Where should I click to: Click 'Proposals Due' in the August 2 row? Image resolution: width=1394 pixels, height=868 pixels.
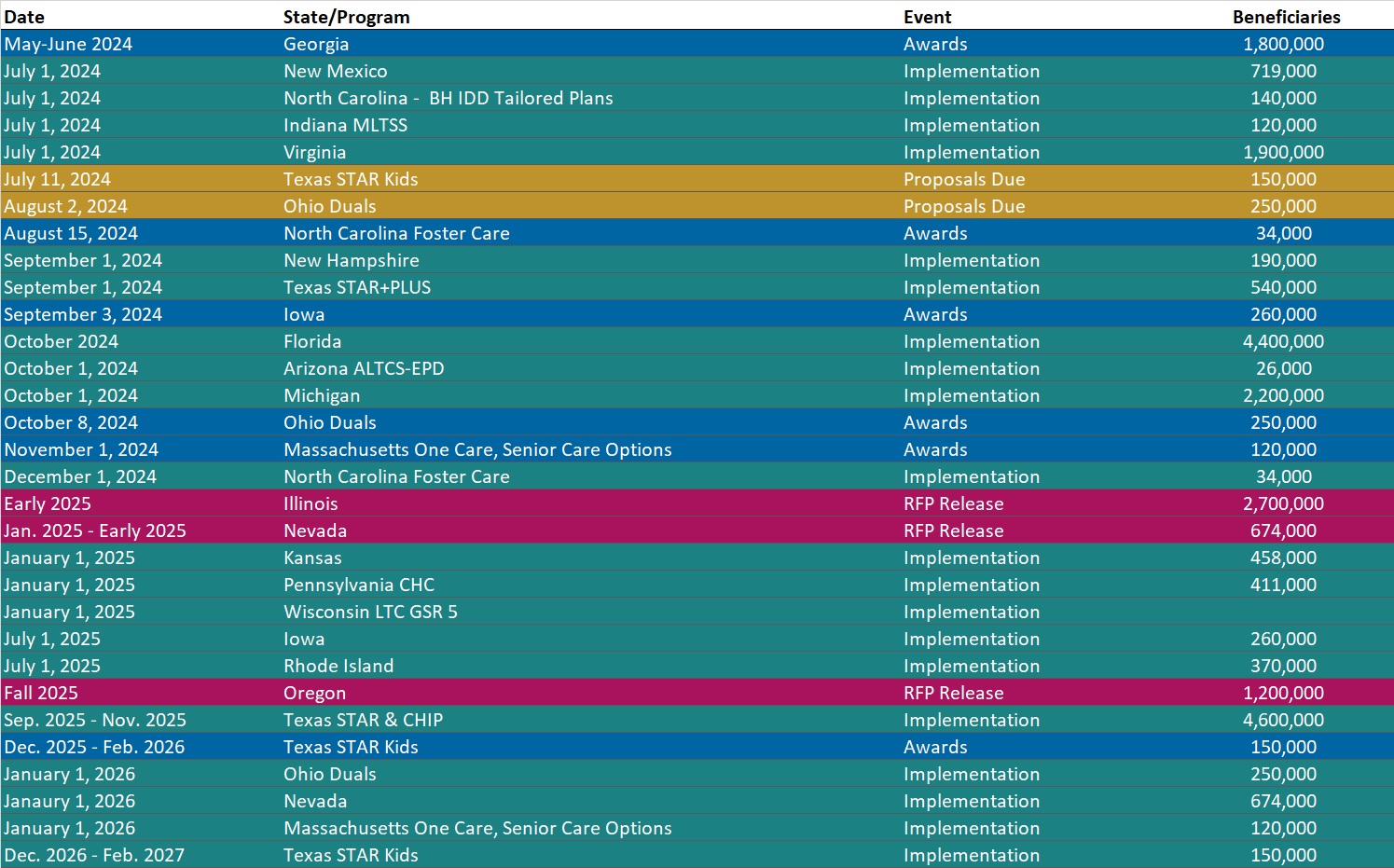point(964,206)
